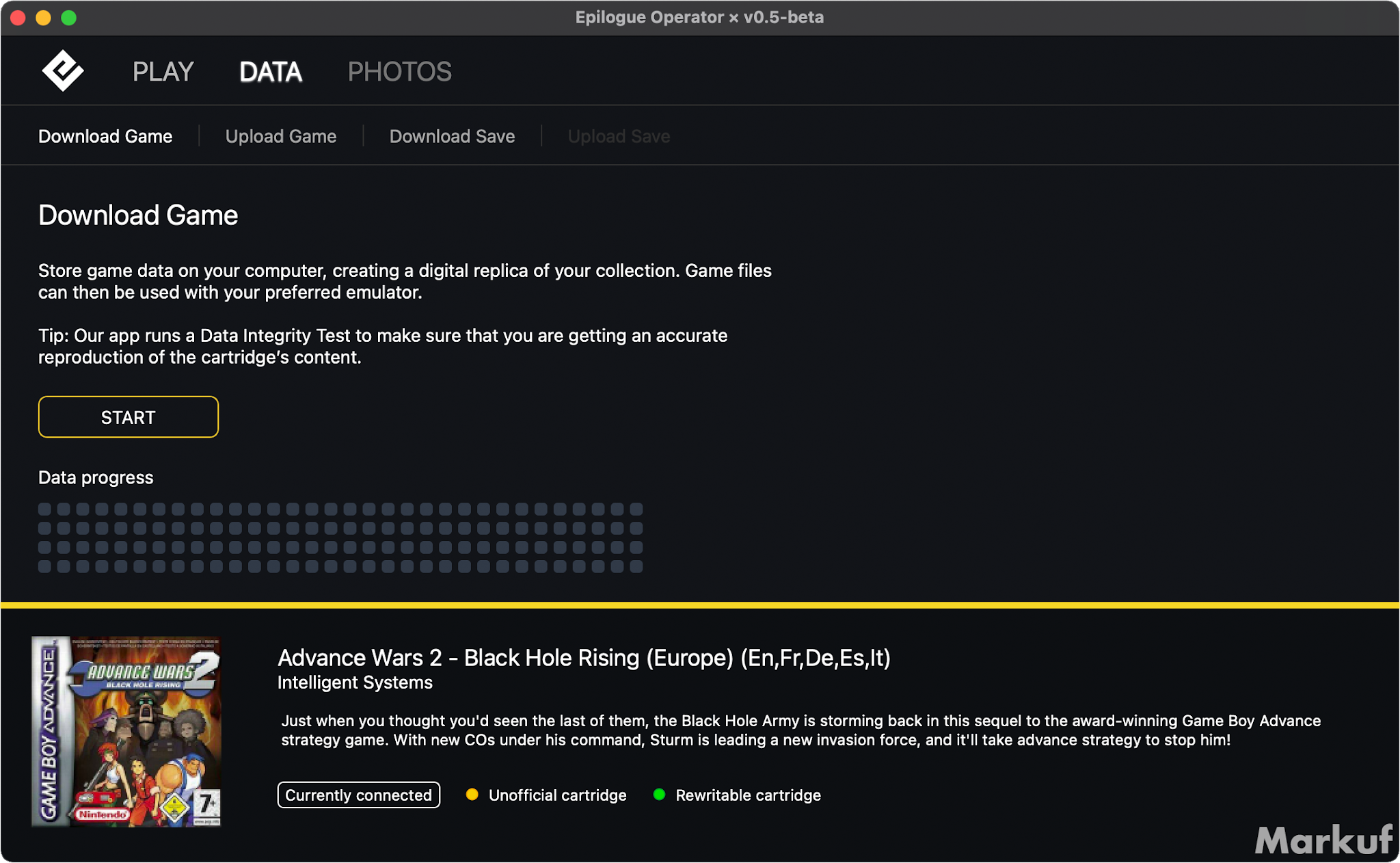Click the Epilogue diamond logo icon
The width and height of the screenshot is (1400, 863).
62,70
